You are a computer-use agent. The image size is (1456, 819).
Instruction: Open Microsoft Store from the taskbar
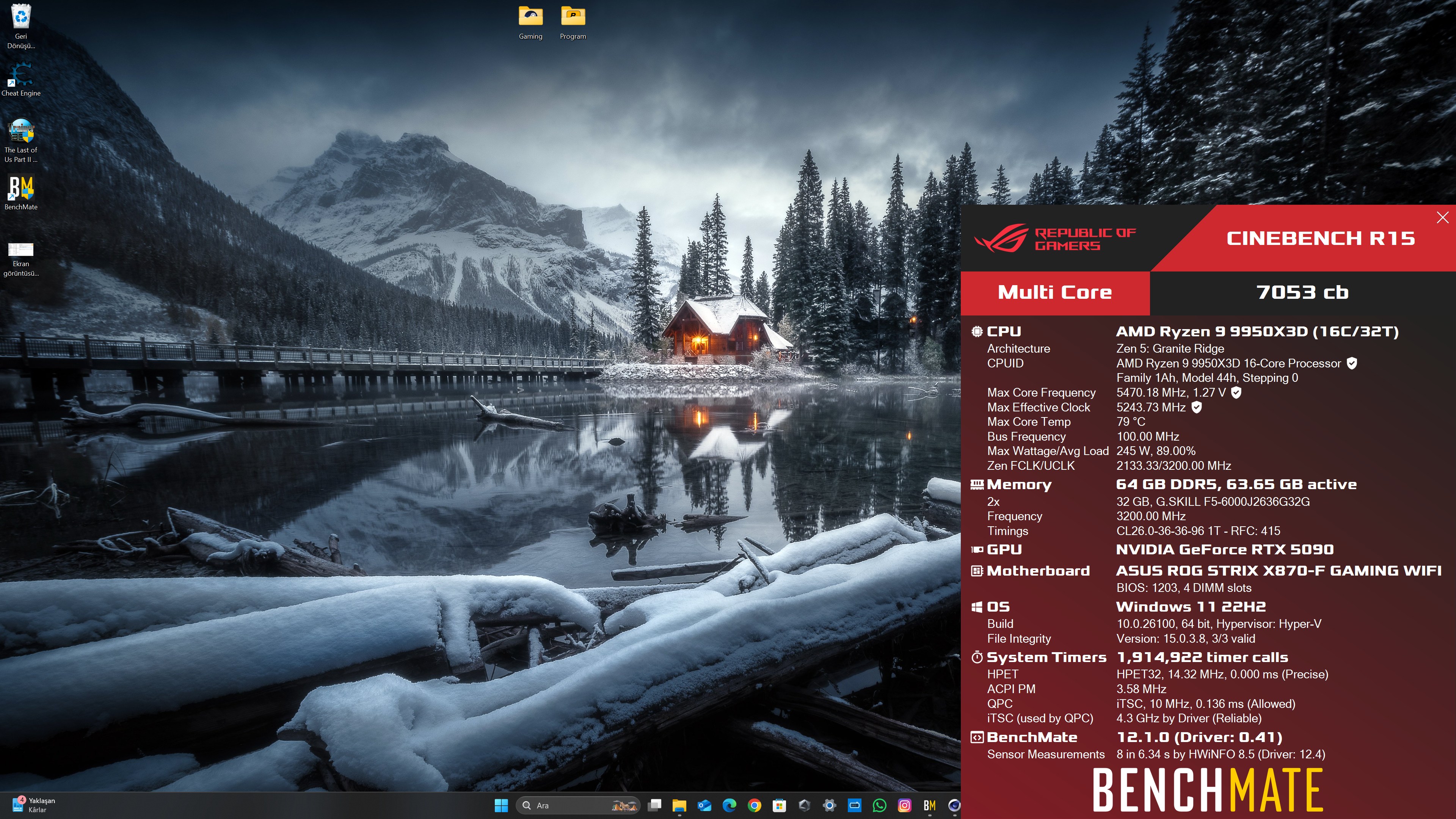[x=780, y=805]
